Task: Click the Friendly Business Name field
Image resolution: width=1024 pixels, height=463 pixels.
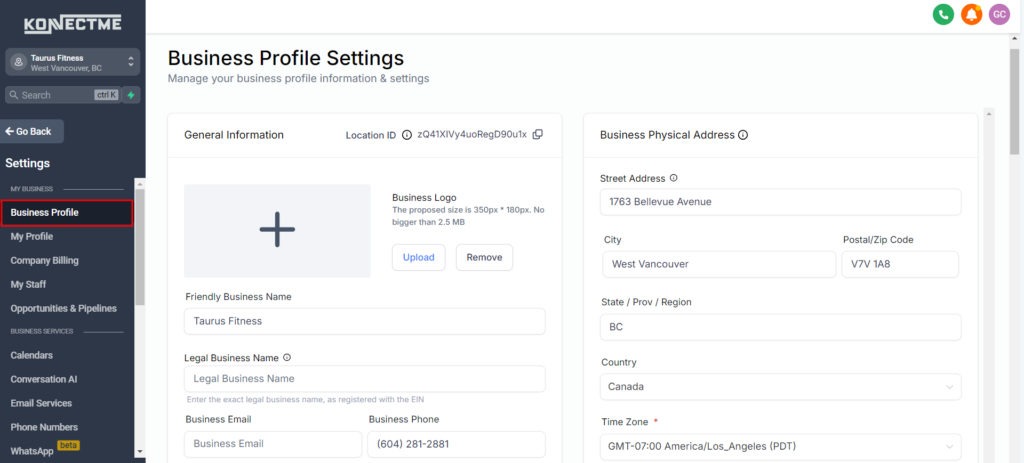Action: 364,321
